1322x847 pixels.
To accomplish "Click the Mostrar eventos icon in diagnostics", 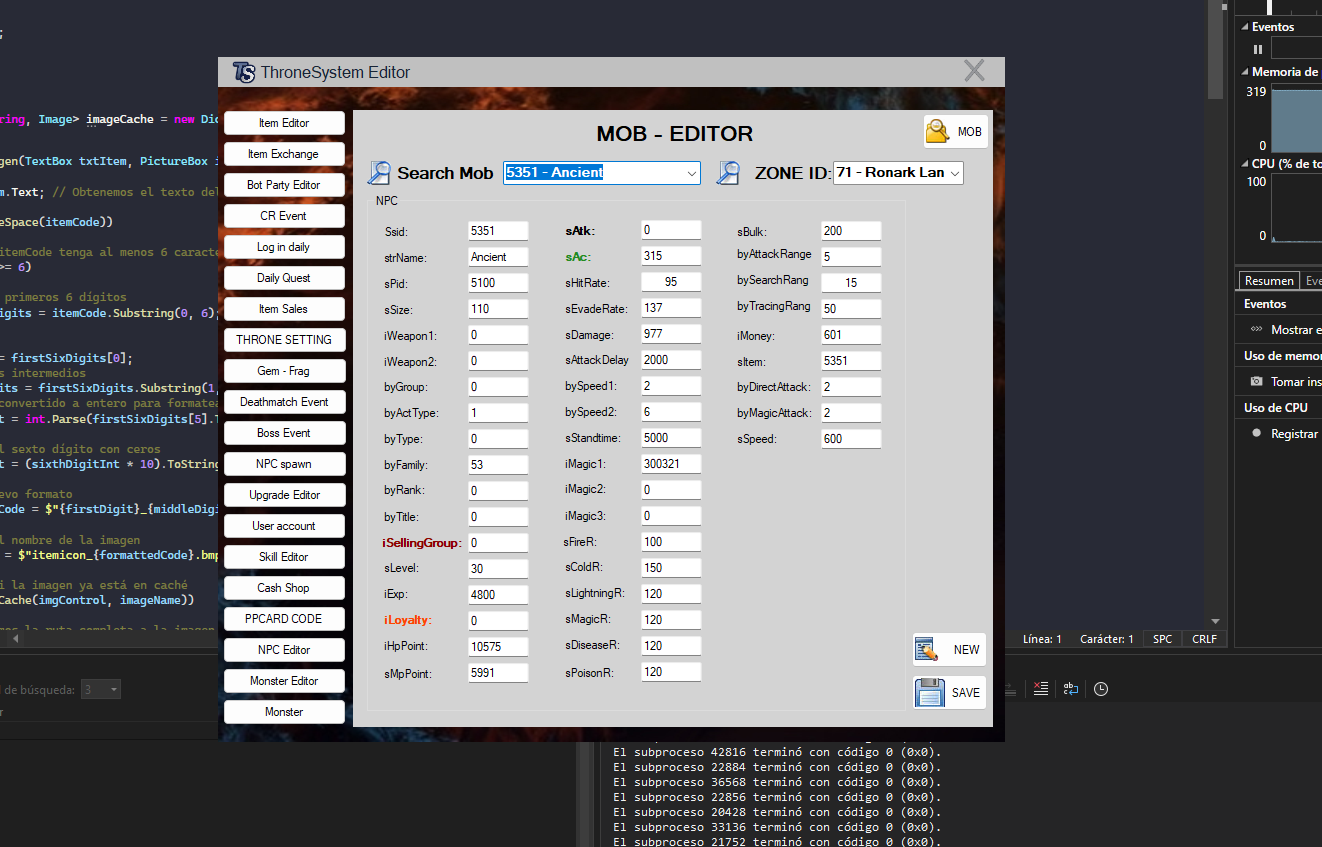I will [1256, 329].
